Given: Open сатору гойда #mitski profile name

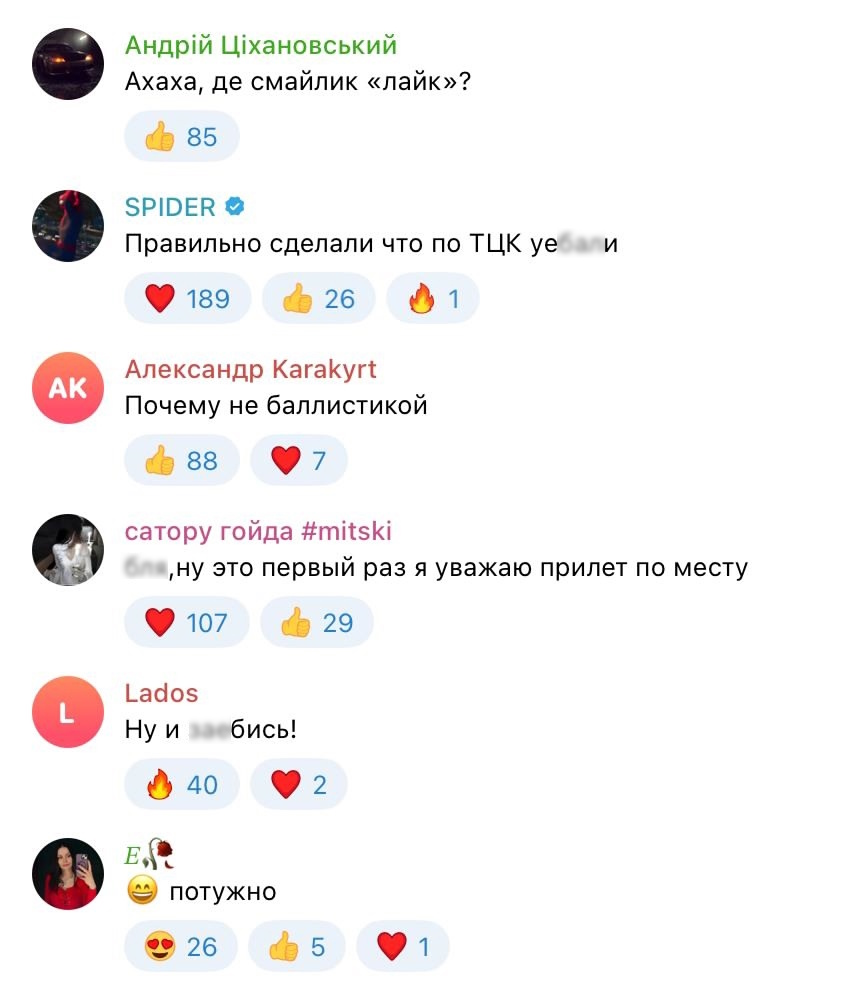Looking at the screenshot, I should pos(258,532).
